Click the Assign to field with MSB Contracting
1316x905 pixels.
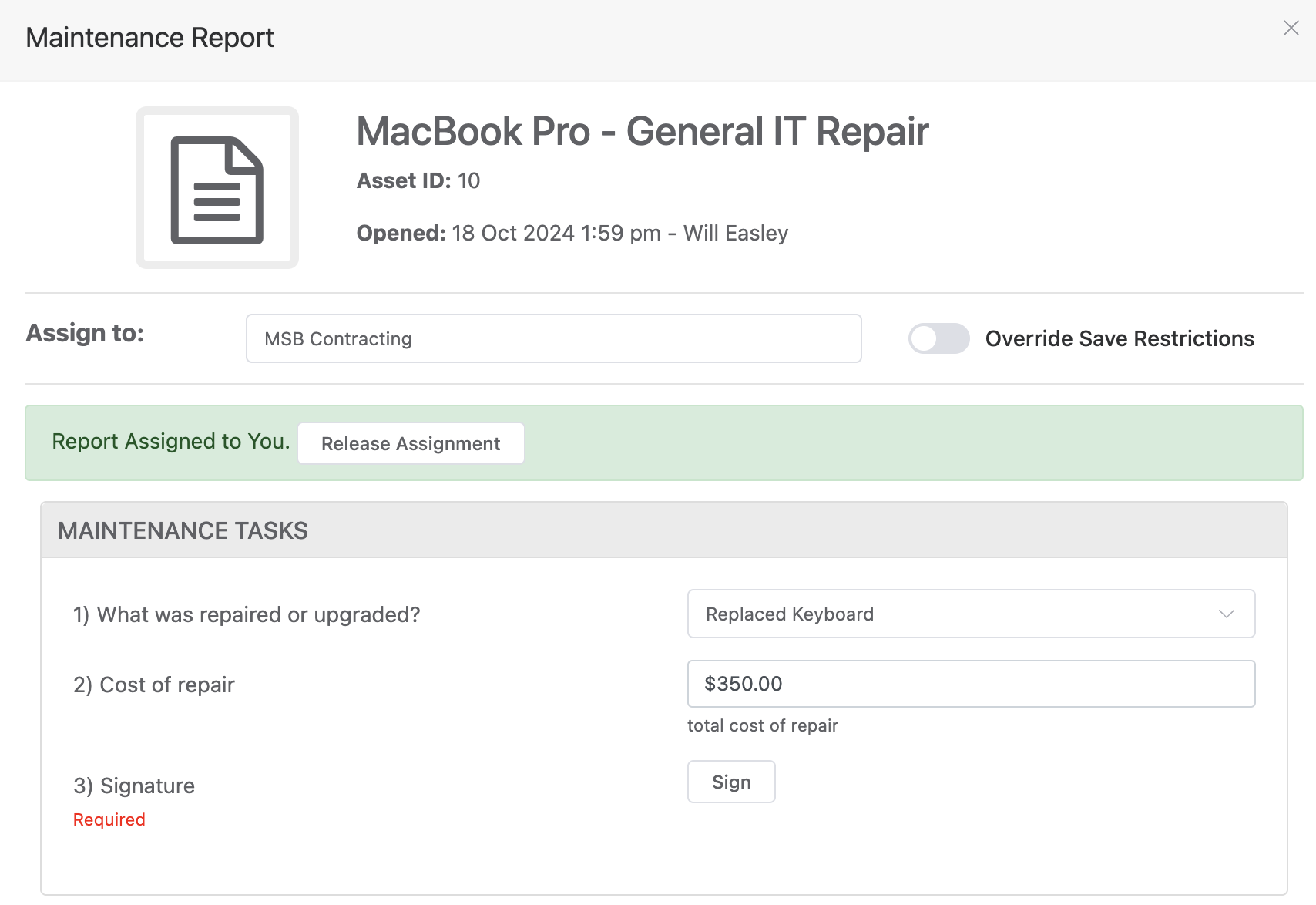(553, 338)
